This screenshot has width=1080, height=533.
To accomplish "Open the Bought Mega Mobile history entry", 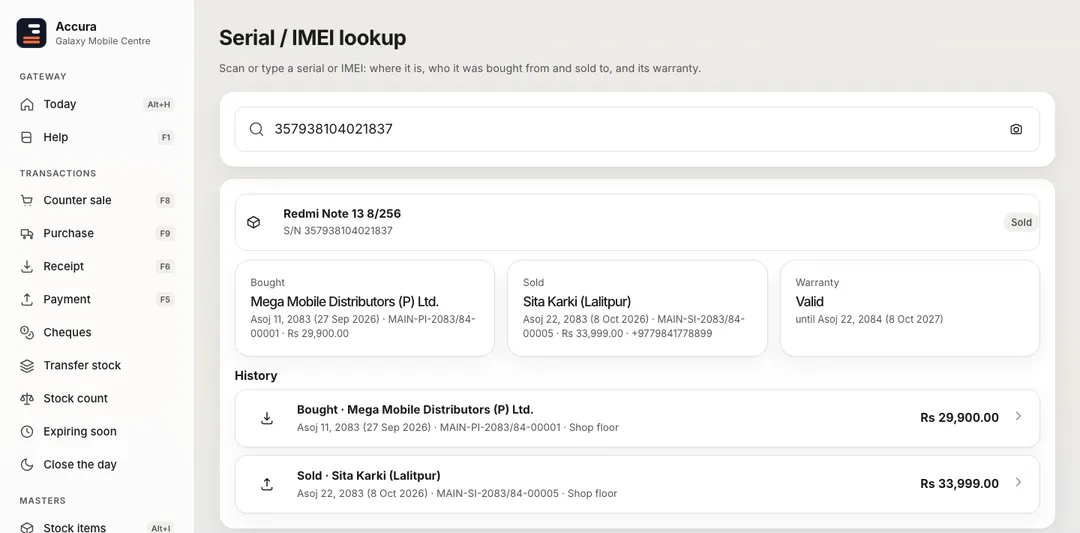I will (x=637, y=419).
